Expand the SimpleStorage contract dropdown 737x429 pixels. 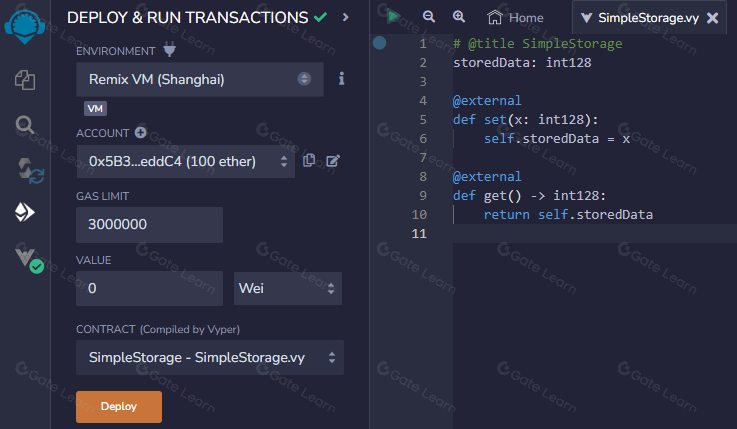coord(209,357)
